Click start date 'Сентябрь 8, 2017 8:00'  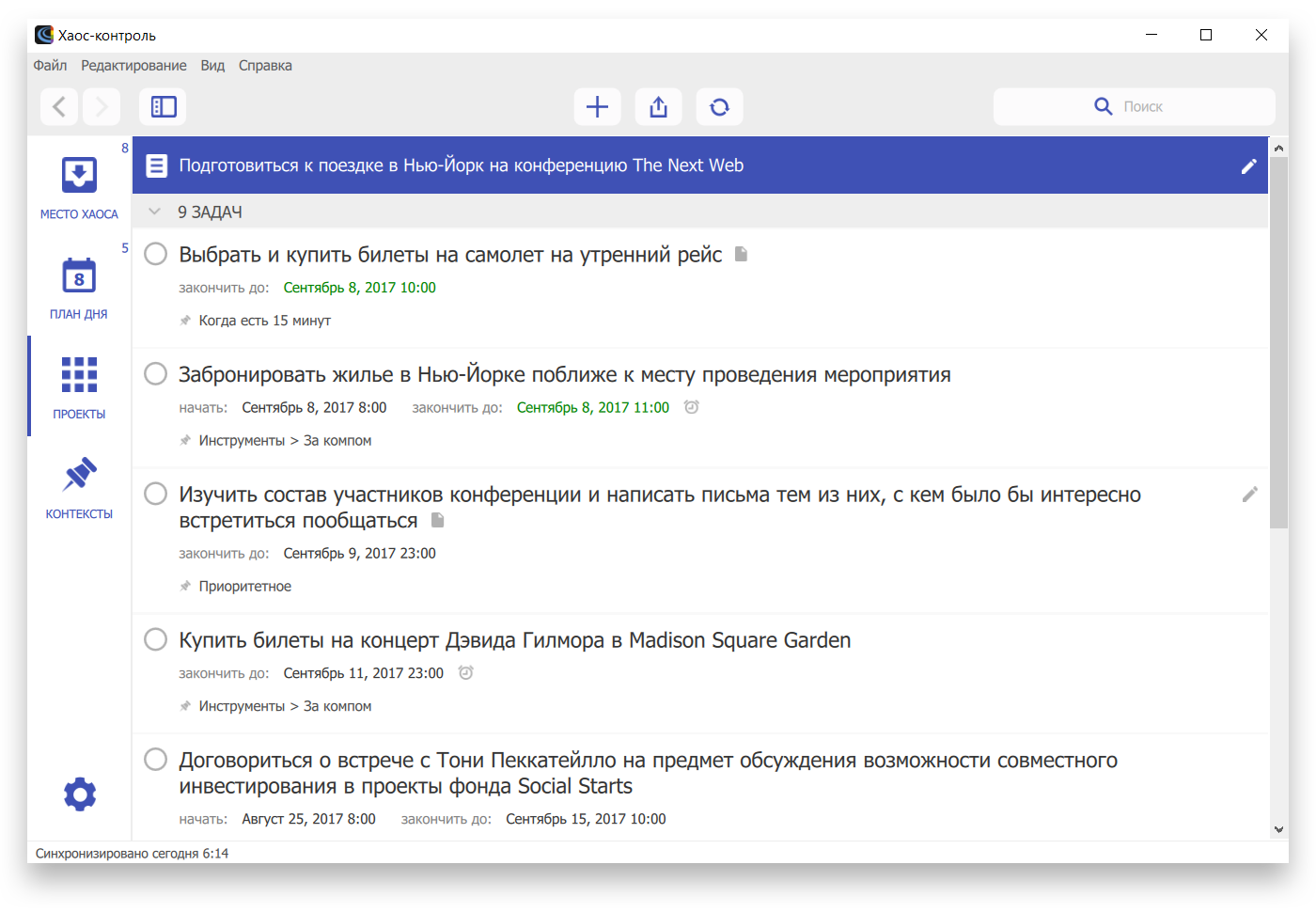[314, 407]
